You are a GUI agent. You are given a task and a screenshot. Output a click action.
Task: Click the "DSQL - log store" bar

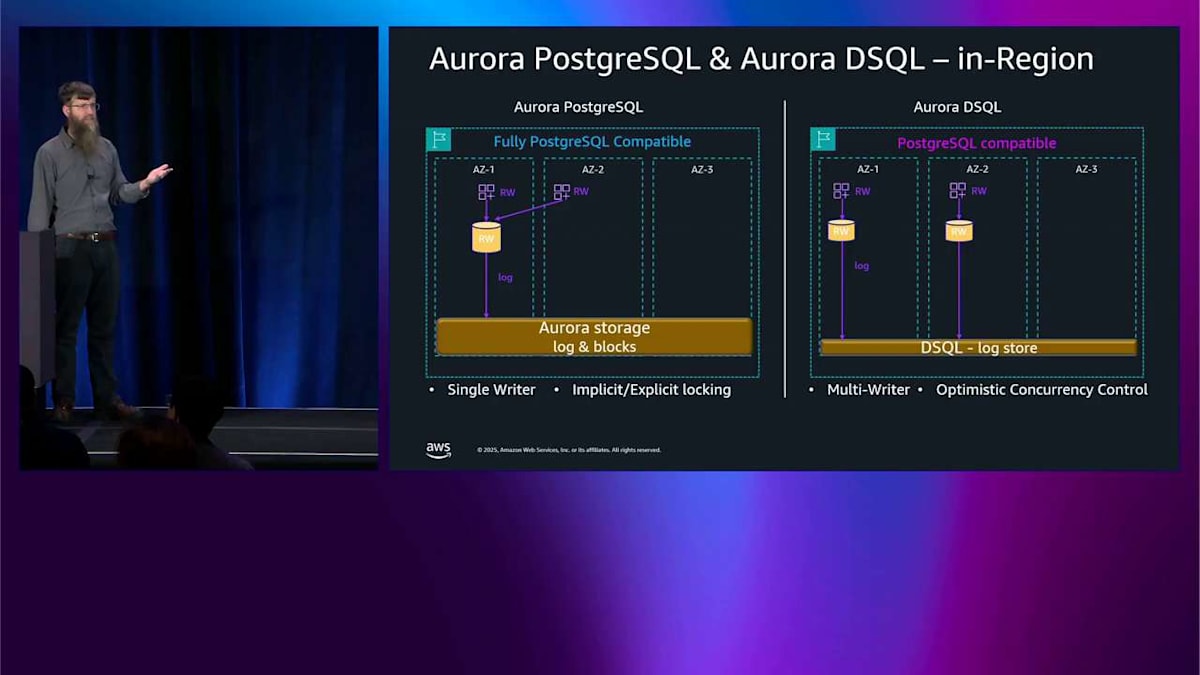978,348
